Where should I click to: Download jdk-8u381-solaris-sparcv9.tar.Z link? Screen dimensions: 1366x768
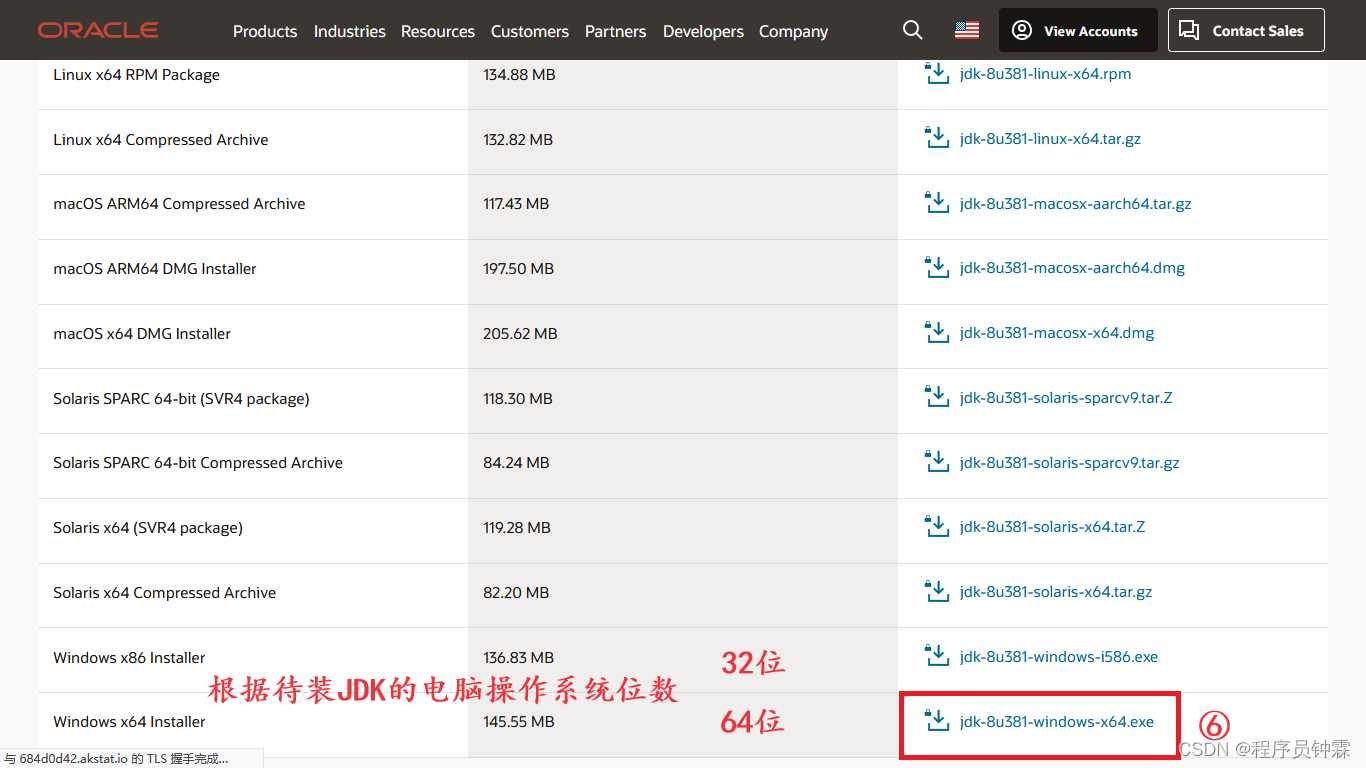(x=1066, y=398)
